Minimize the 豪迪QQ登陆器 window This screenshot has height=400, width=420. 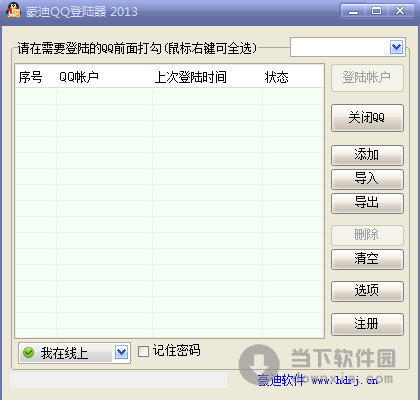coord(353,11)
